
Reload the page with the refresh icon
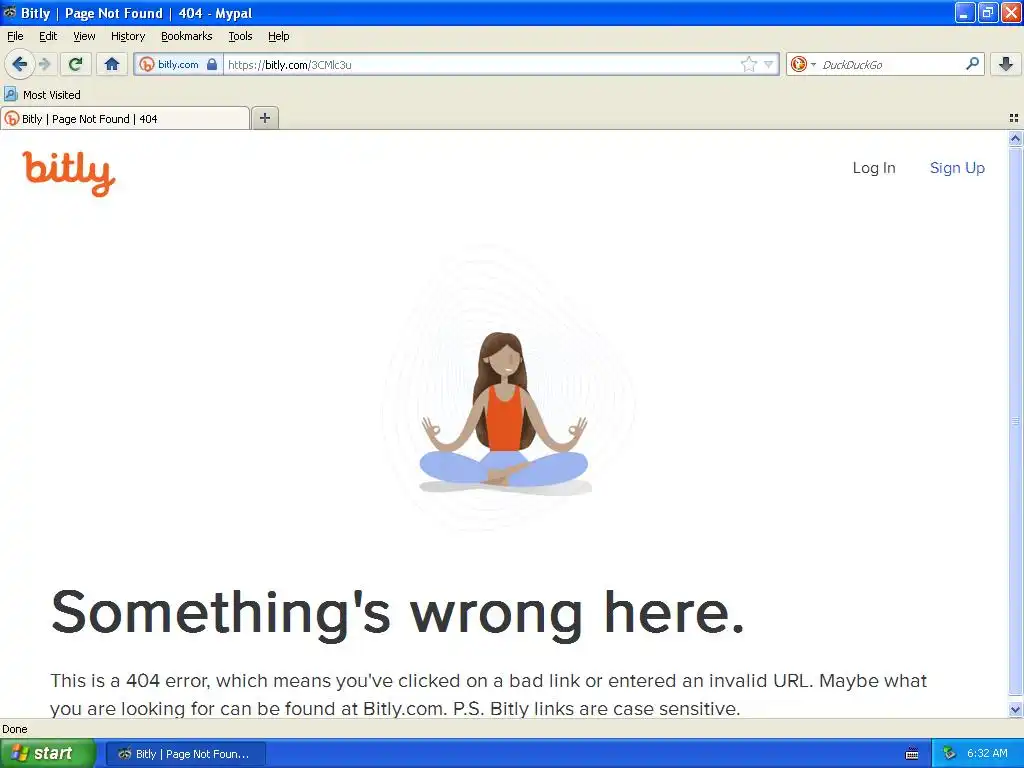pyautogui.click(x=76, y=64)
